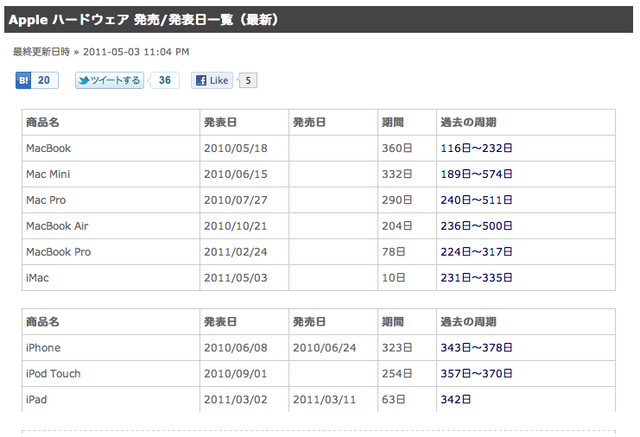The height and width of the screenshot is (437, 640).
Task: Click iMac period value 10日
Action: (393, 278)
